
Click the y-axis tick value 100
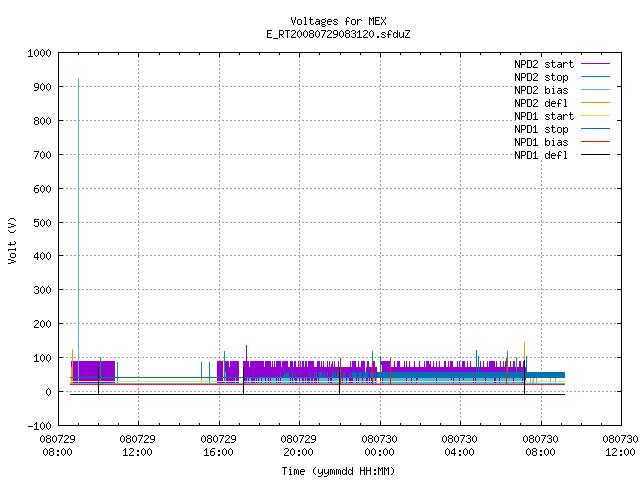42,358
